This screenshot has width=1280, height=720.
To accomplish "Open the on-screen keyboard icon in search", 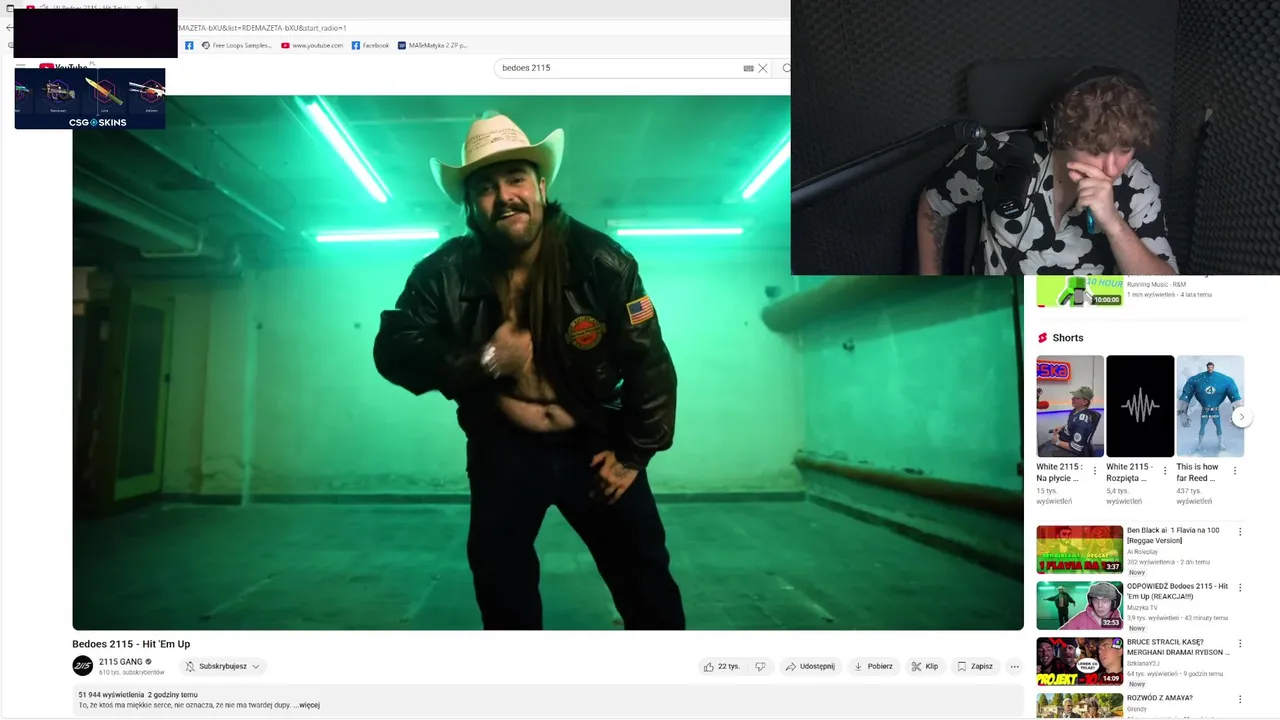I will tap(748, 68).
